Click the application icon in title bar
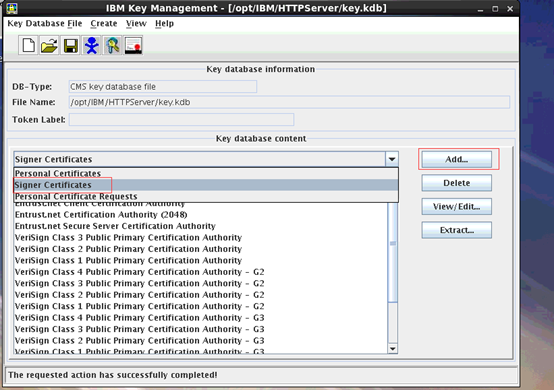The width and height of the screenshot is (554, 390). point(12,8)
